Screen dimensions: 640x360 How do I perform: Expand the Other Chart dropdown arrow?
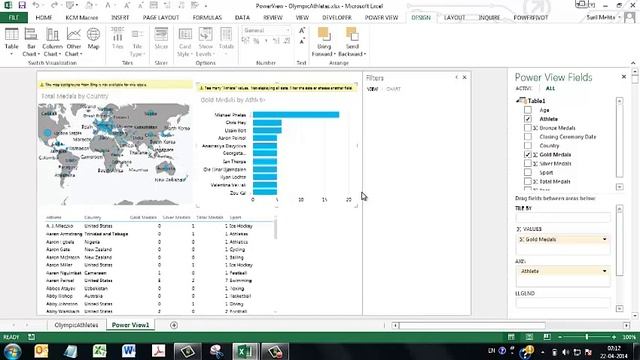point(81,54)
